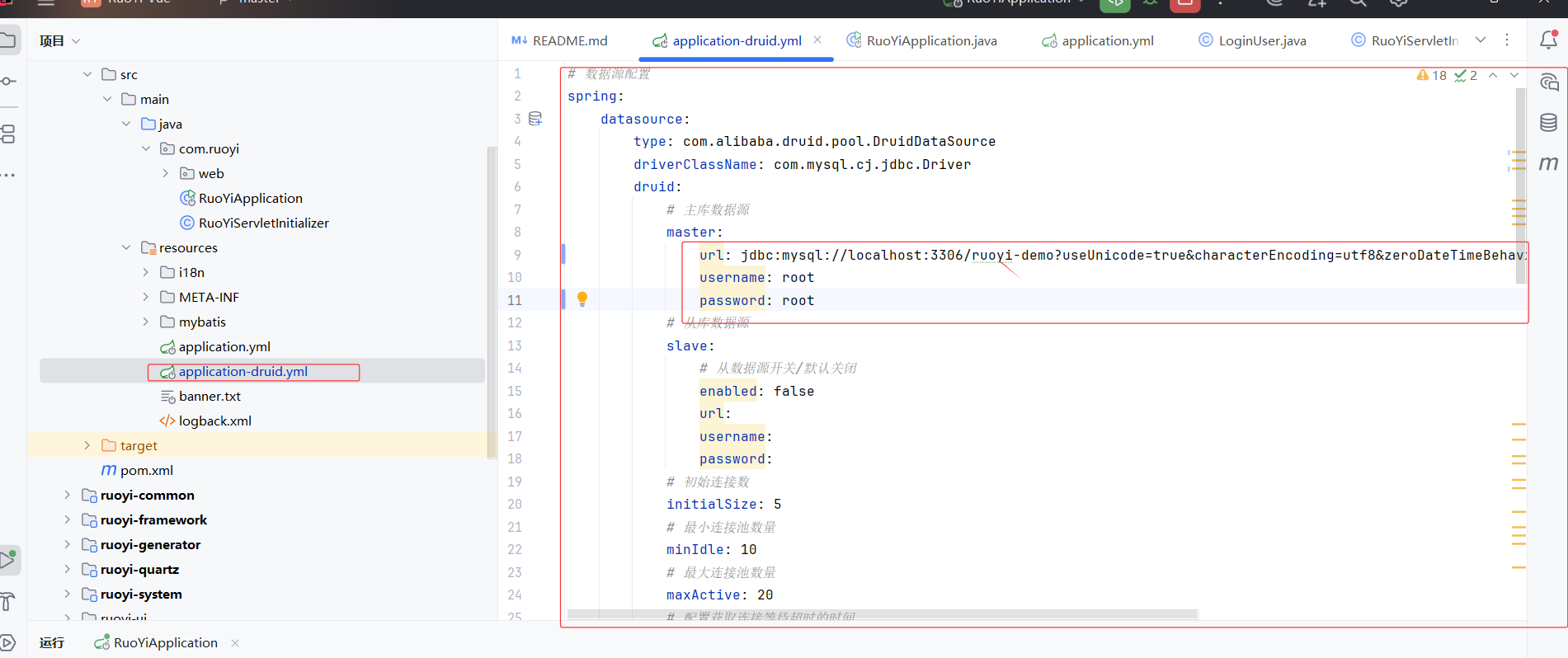Viewport: 1568px width, 658px height.
Task: Open the Structure tool window icon
Action: [8, 134]
